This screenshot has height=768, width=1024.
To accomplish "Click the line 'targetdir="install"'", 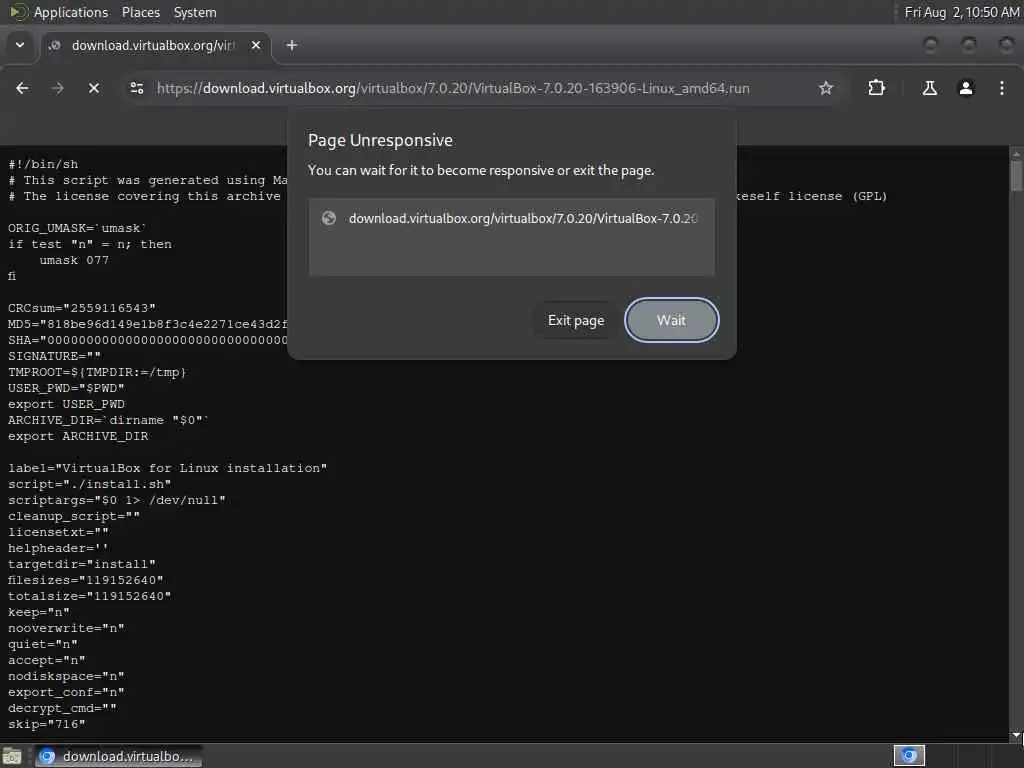I will [82, 564].
